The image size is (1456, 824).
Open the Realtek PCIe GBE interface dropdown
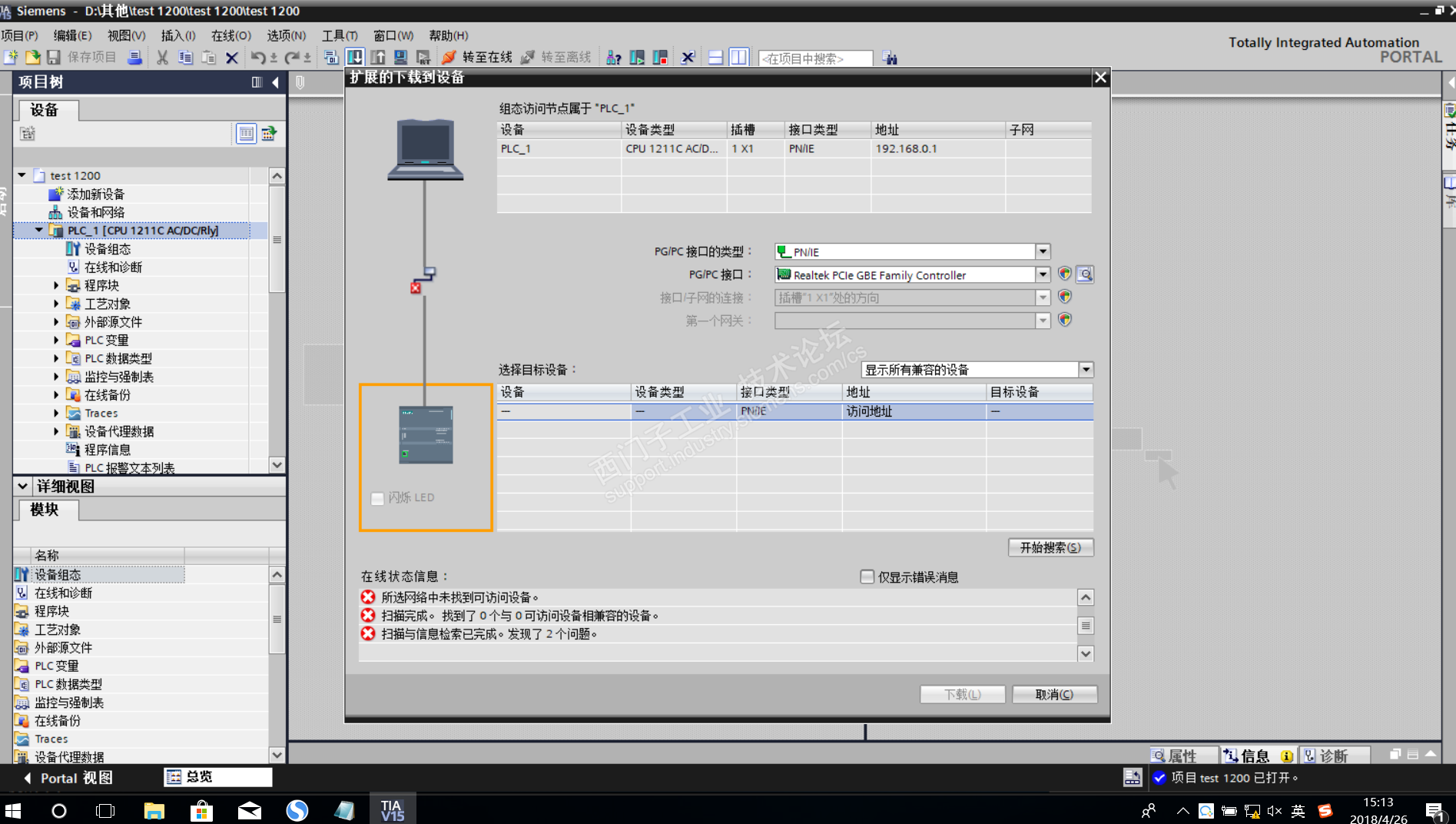pos(1043,274)
